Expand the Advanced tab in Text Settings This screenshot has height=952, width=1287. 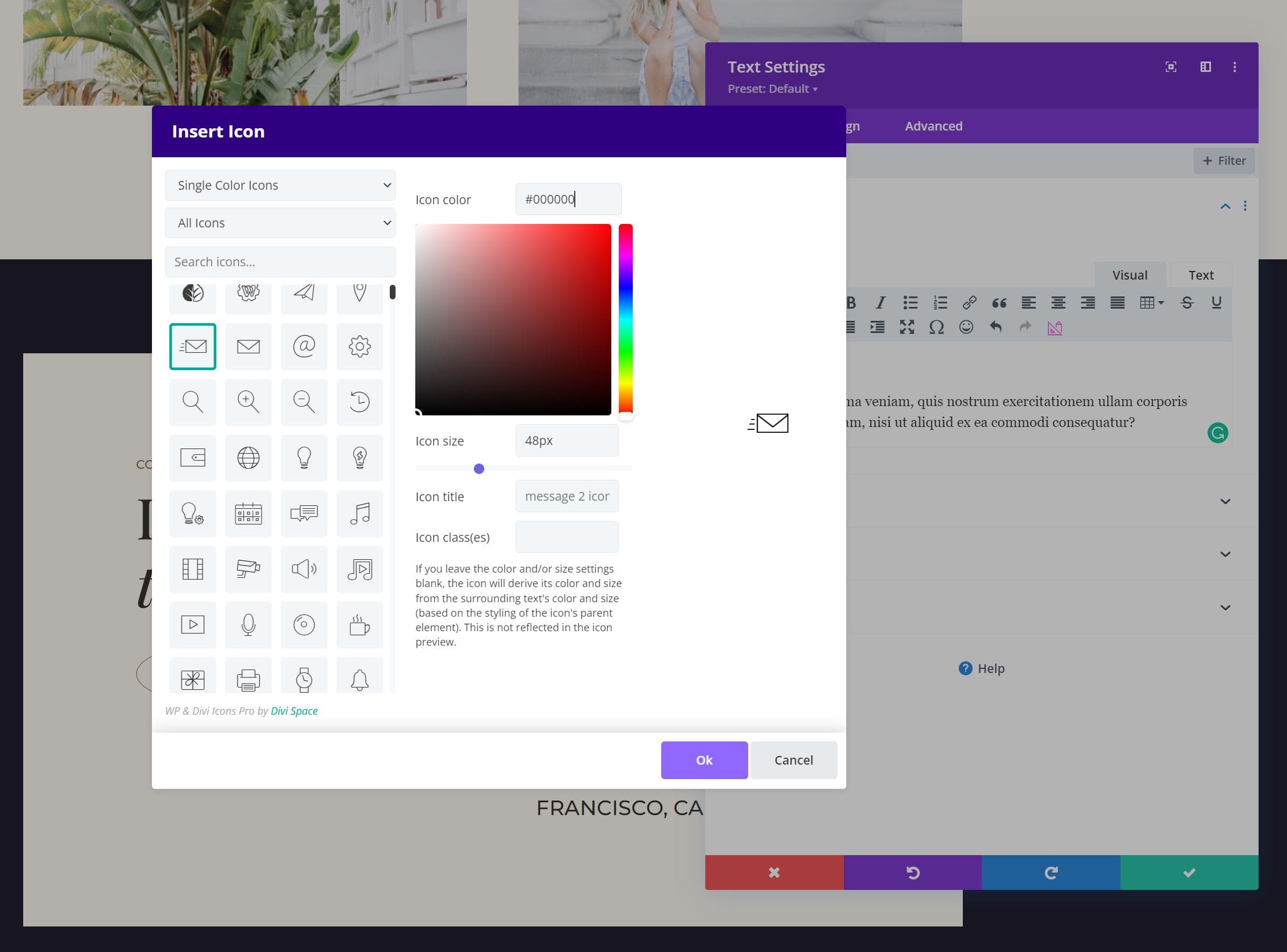point(934,126)
